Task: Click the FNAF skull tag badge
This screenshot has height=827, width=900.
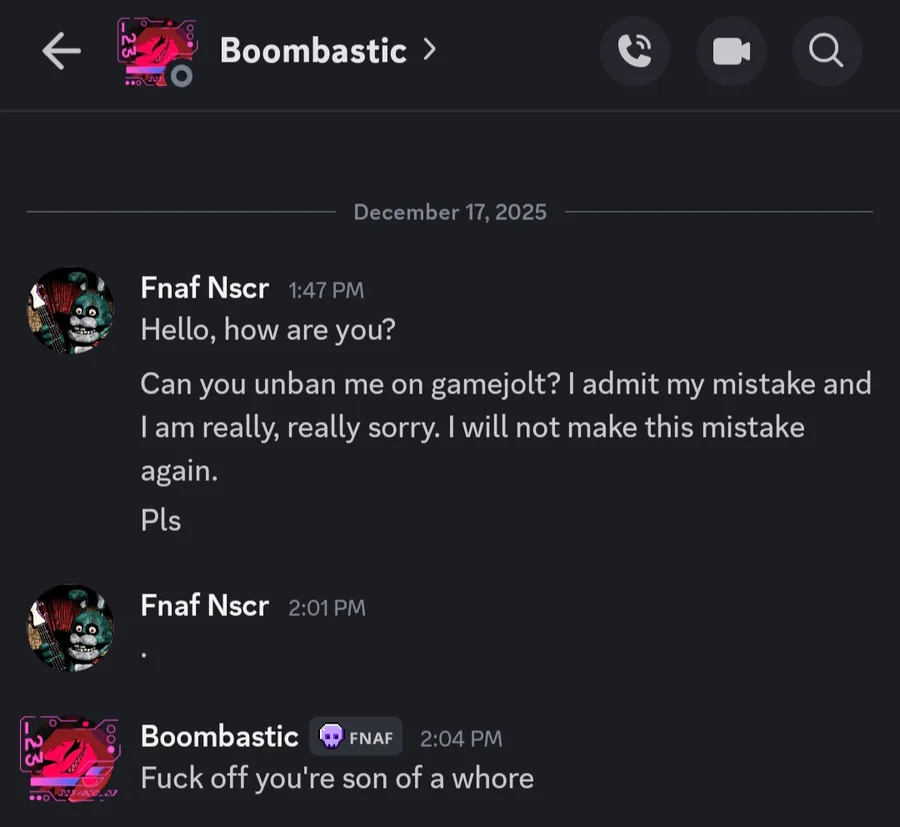Action: [x=355, y=738]
